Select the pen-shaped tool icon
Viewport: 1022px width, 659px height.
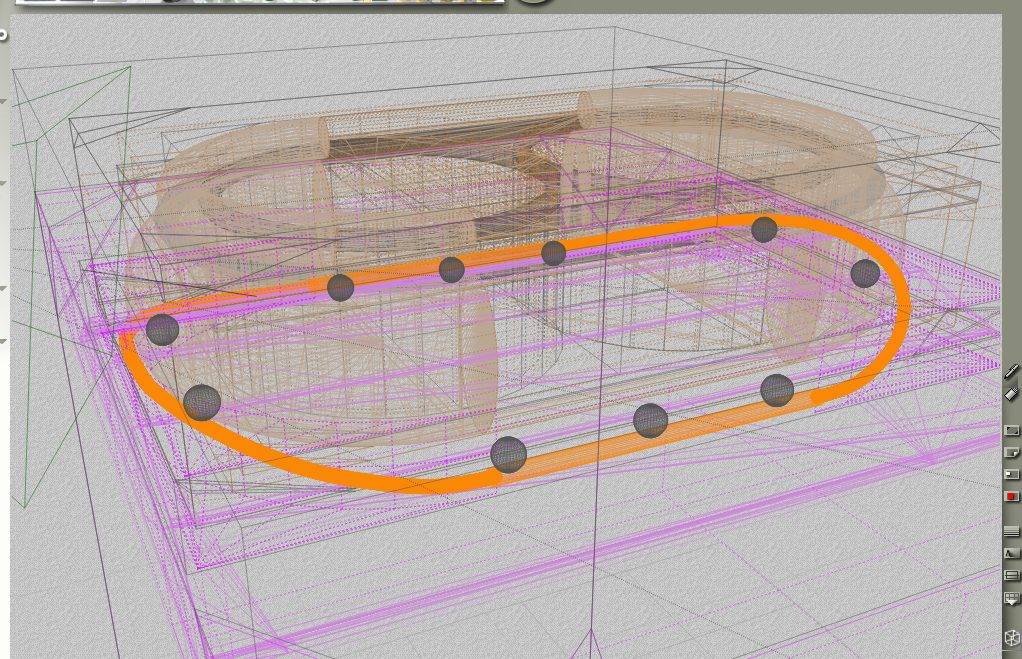click(x=1011, y=372)
